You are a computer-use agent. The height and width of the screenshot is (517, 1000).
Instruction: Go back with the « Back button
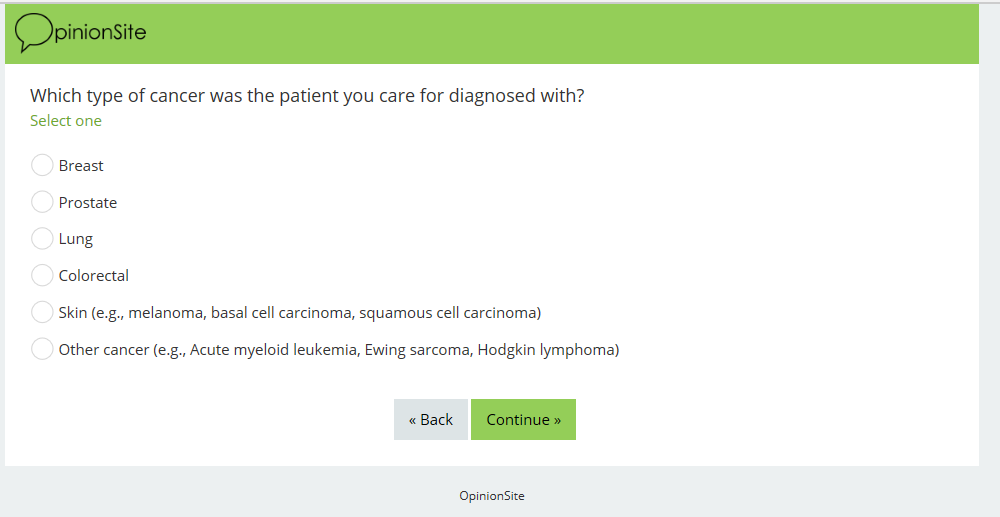click(431, 420)
